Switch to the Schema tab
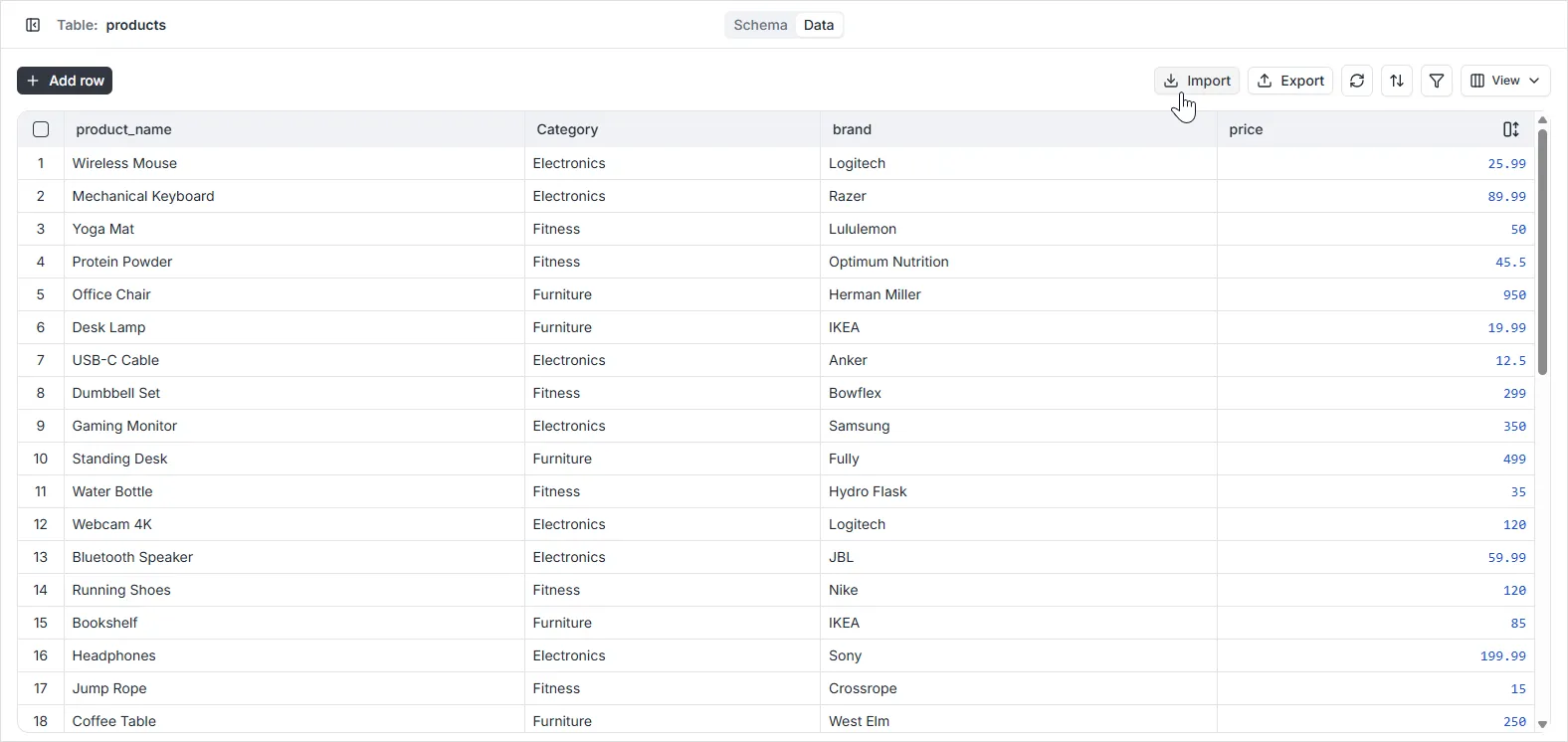The height and width of the screenshot is (742, 1568). (760, 25)
